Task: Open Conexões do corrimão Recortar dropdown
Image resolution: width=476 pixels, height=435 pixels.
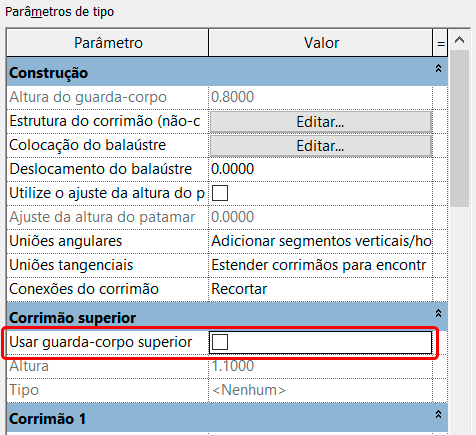Action: 321,289
